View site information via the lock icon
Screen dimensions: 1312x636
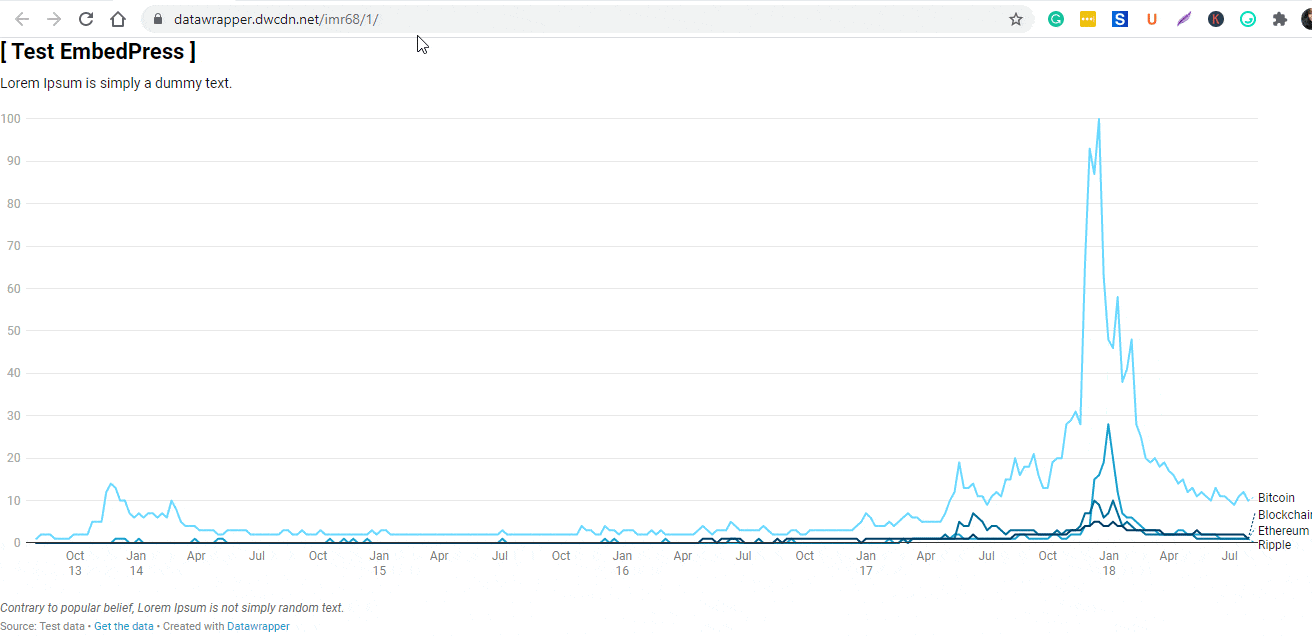pos(157,19)
